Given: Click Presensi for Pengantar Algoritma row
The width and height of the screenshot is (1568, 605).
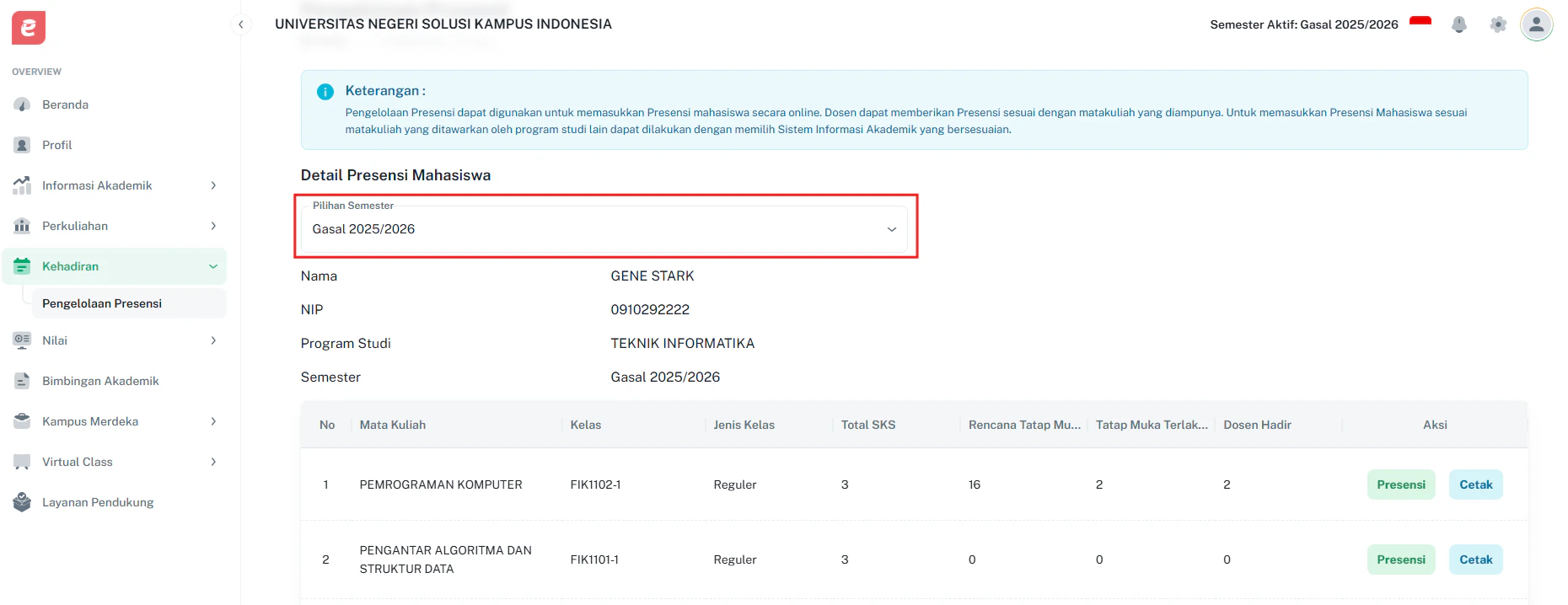Looking at the screenshot, I should 1401,559.
